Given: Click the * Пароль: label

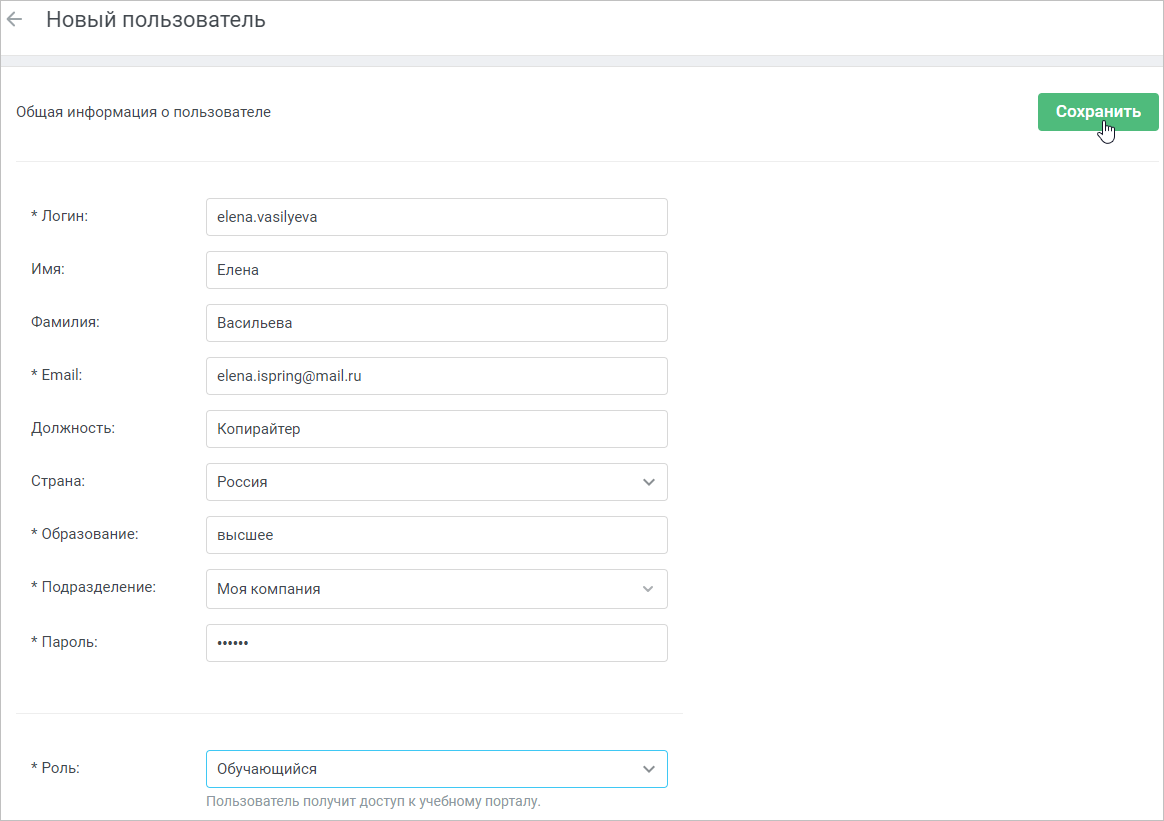Looking at the screenshot, I should pos(64,642).
